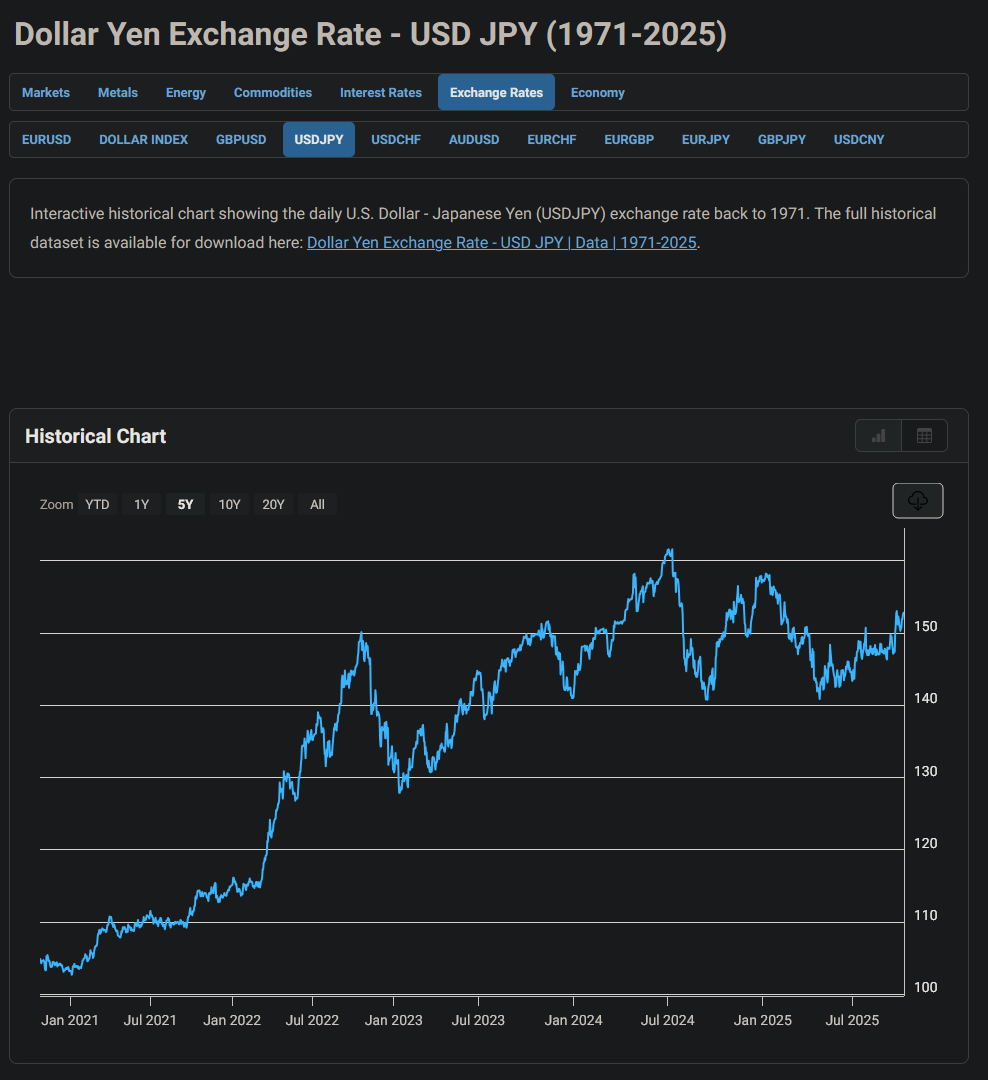Click the mid-2024 peak on price line
Viewport: 988px width, 1080px height.
click(670, 551)
